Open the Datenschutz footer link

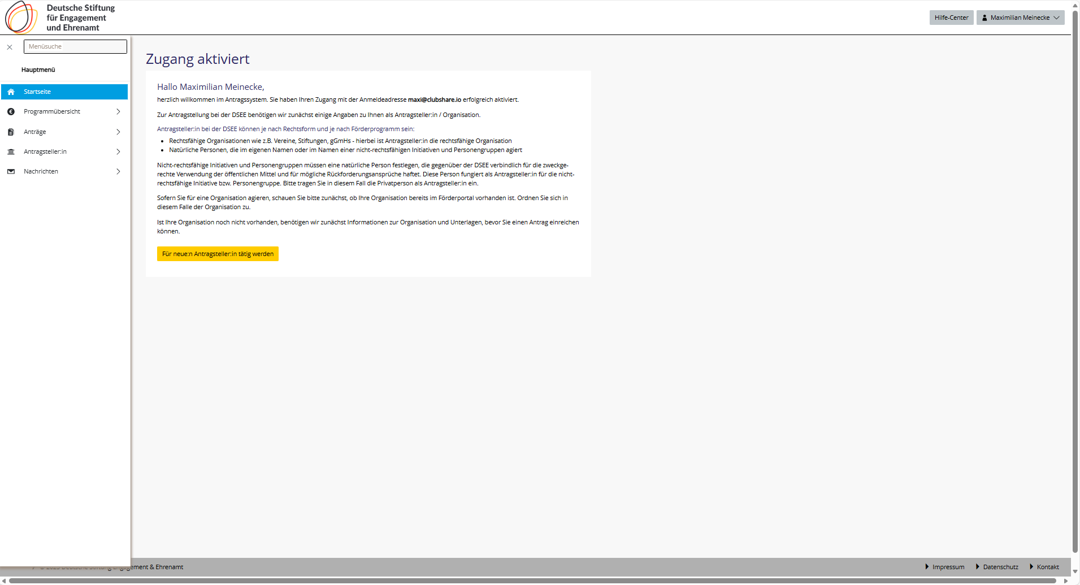click(998, 567)
